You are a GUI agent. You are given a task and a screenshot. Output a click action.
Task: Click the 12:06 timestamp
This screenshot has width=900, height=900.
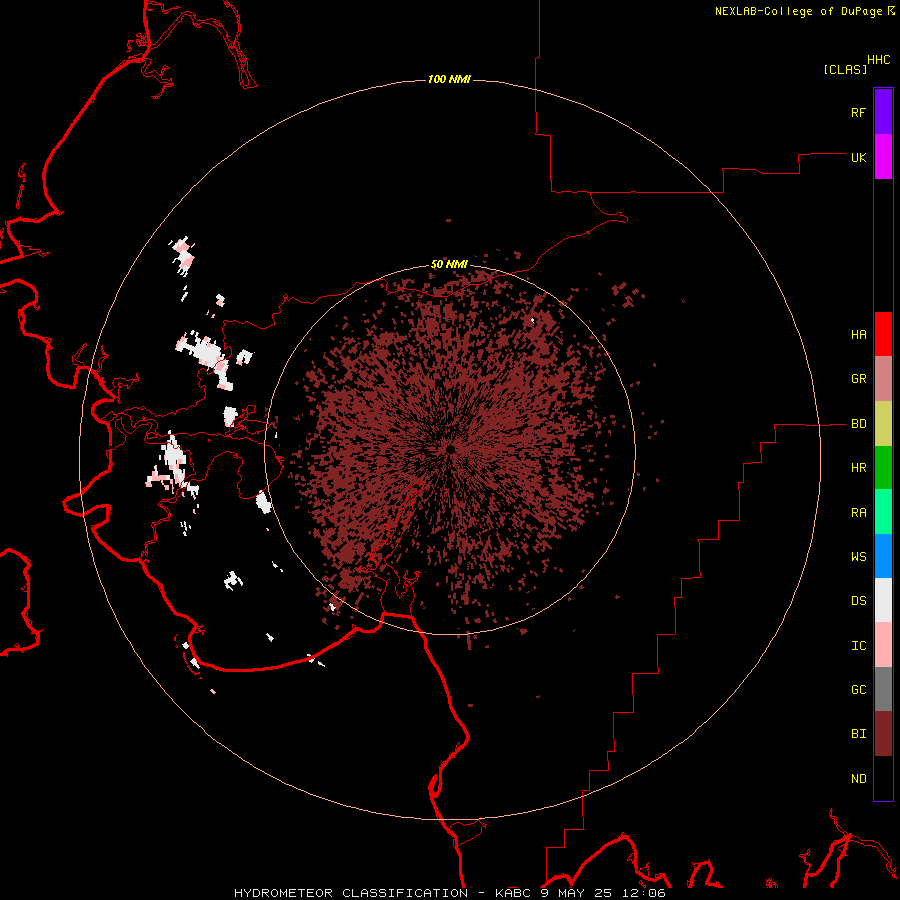[645, 893]
